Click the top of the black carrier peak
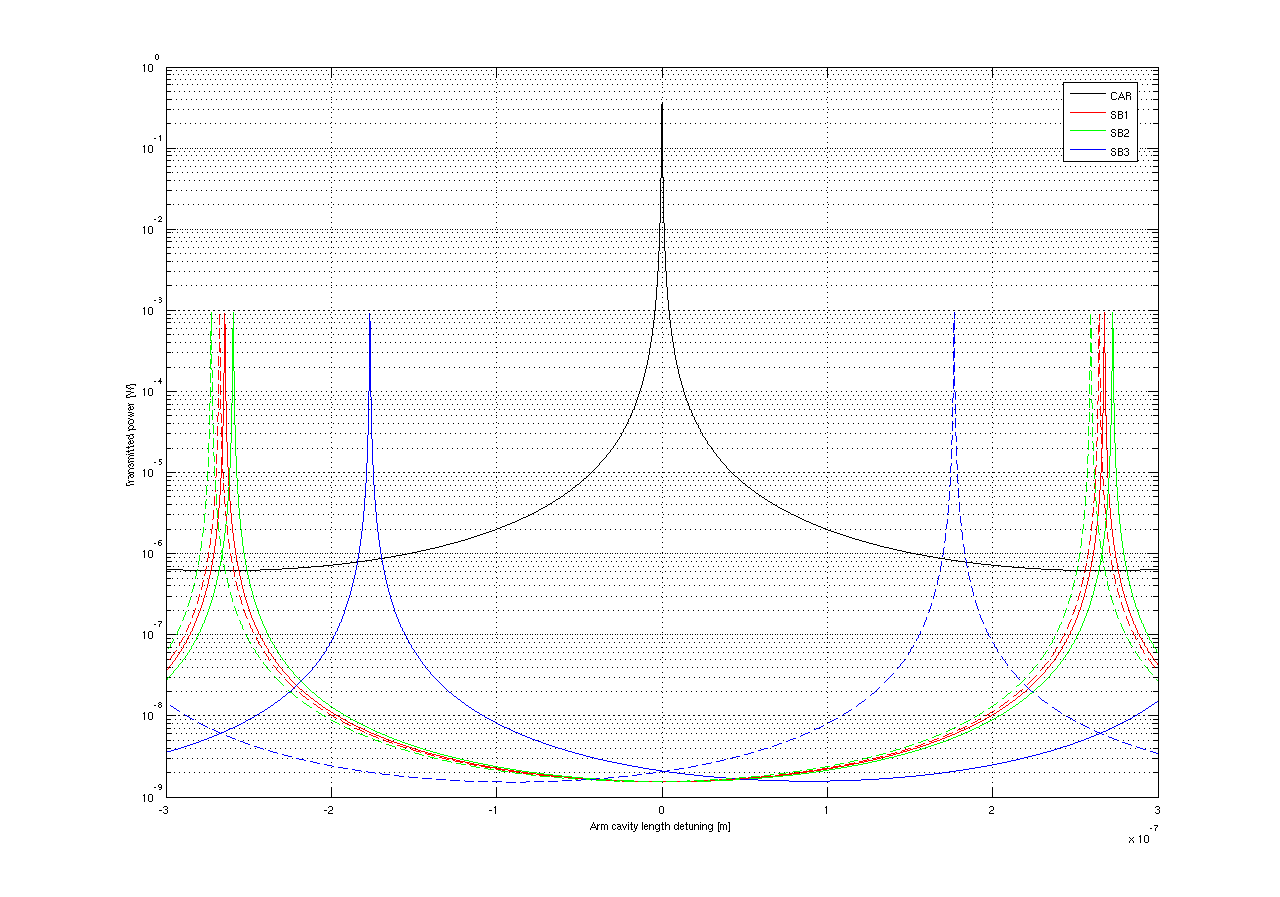This screenshot has height=897, width=1280. [x=662, y=105]
